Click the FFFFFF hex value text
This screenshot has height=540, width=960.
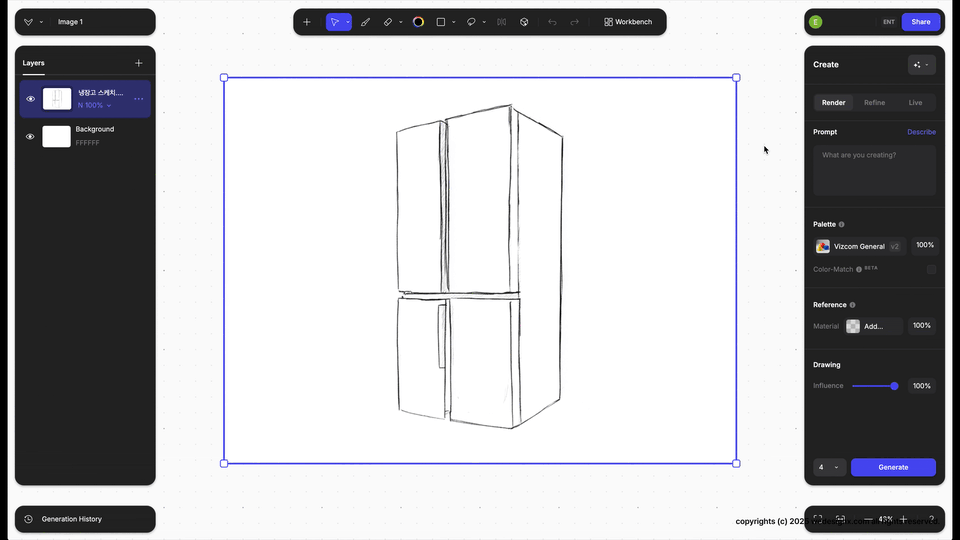pos(87,143)
